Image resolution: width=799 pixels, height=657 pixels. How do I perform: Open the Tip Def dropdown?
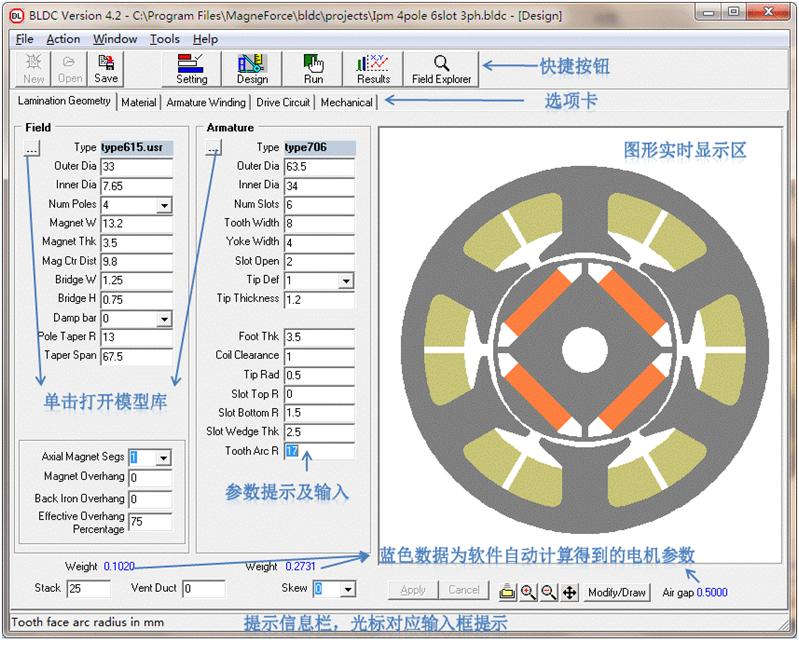346,281
